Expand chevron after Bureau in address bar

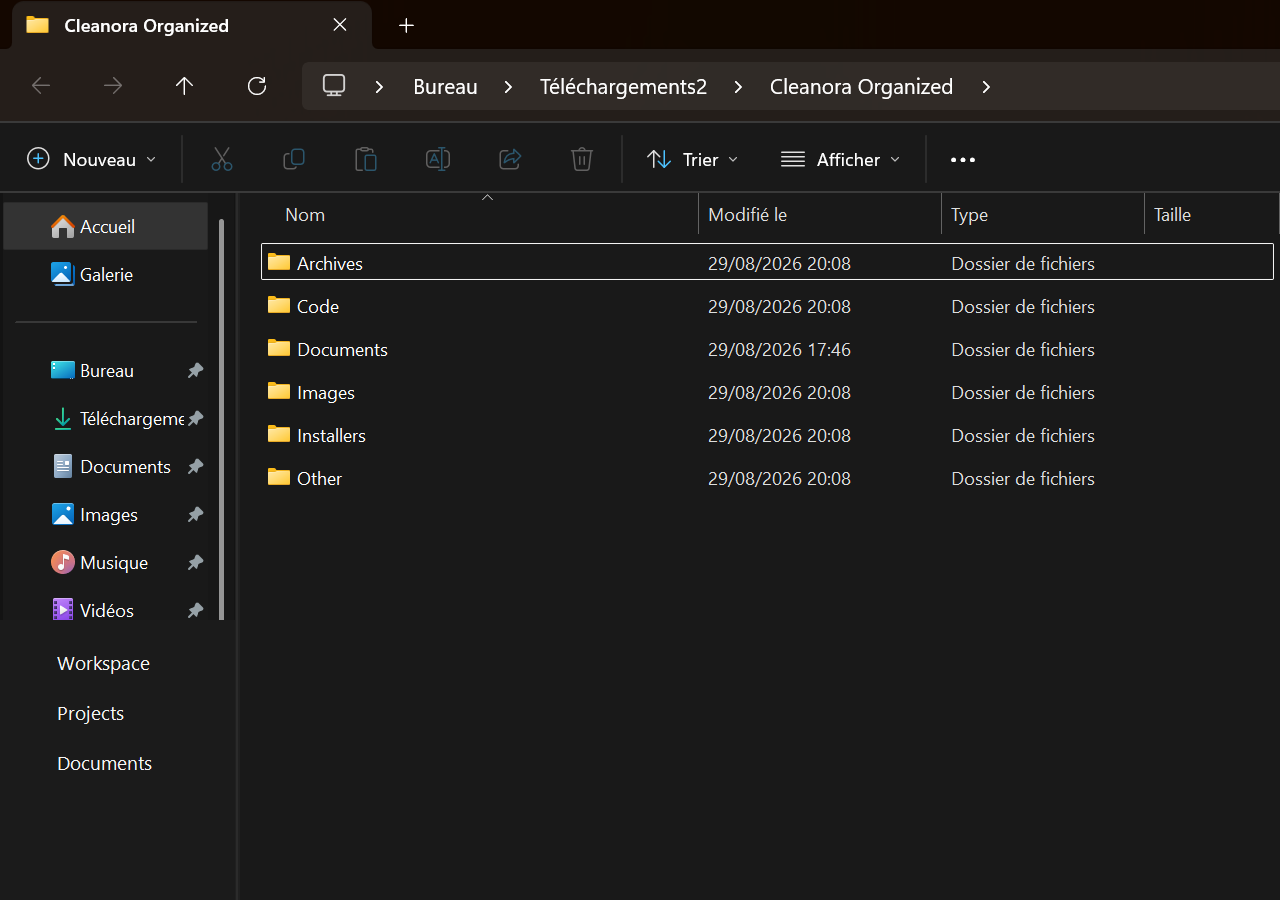(x=508, y=87)
